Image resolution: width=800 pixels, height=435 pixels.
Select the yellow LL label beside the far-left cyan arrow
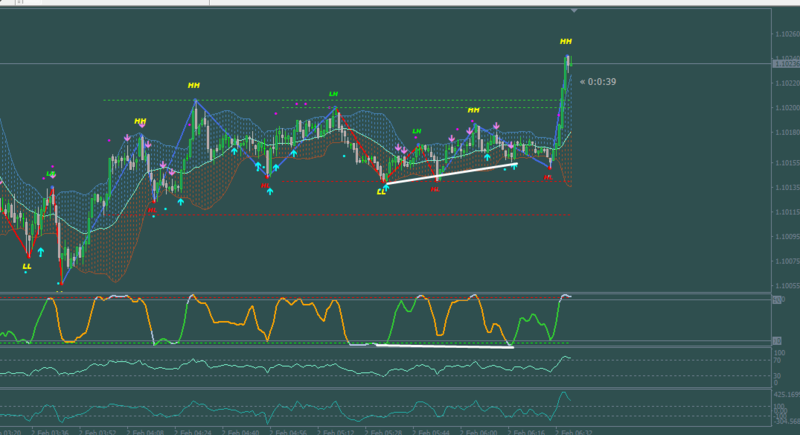point(27,266)
